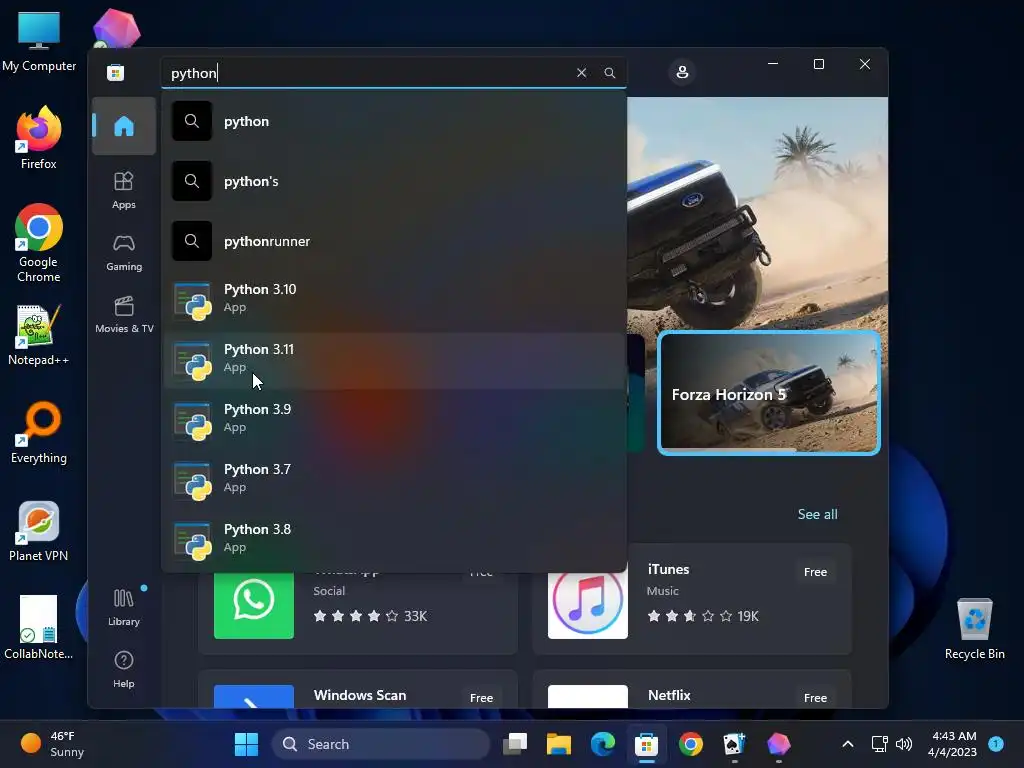The height and width of the screenshot is (768, 1024).
Task: Click the Free button for Netflix
Action: 815,698
